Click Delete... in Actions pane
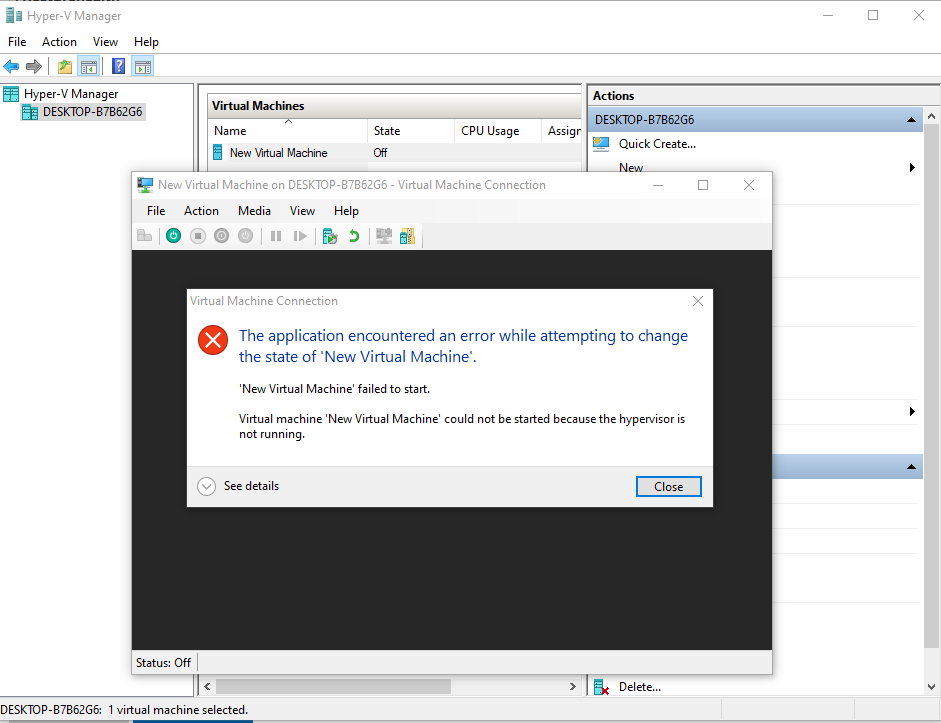941x723 pixels. [x=640, y=687]
